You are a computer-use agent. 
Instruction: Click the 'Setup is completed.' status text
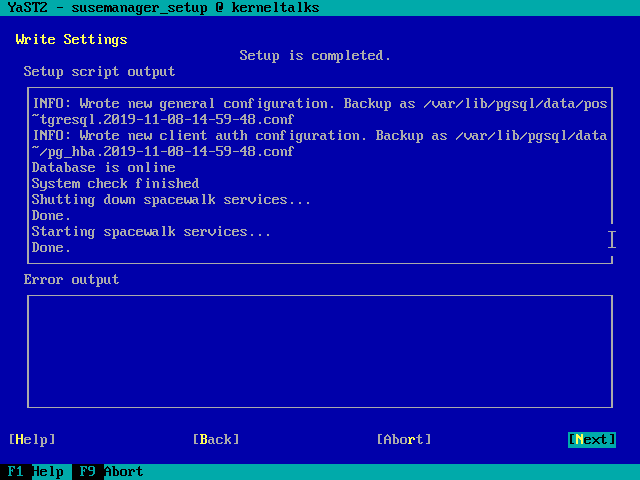point(315,56)
